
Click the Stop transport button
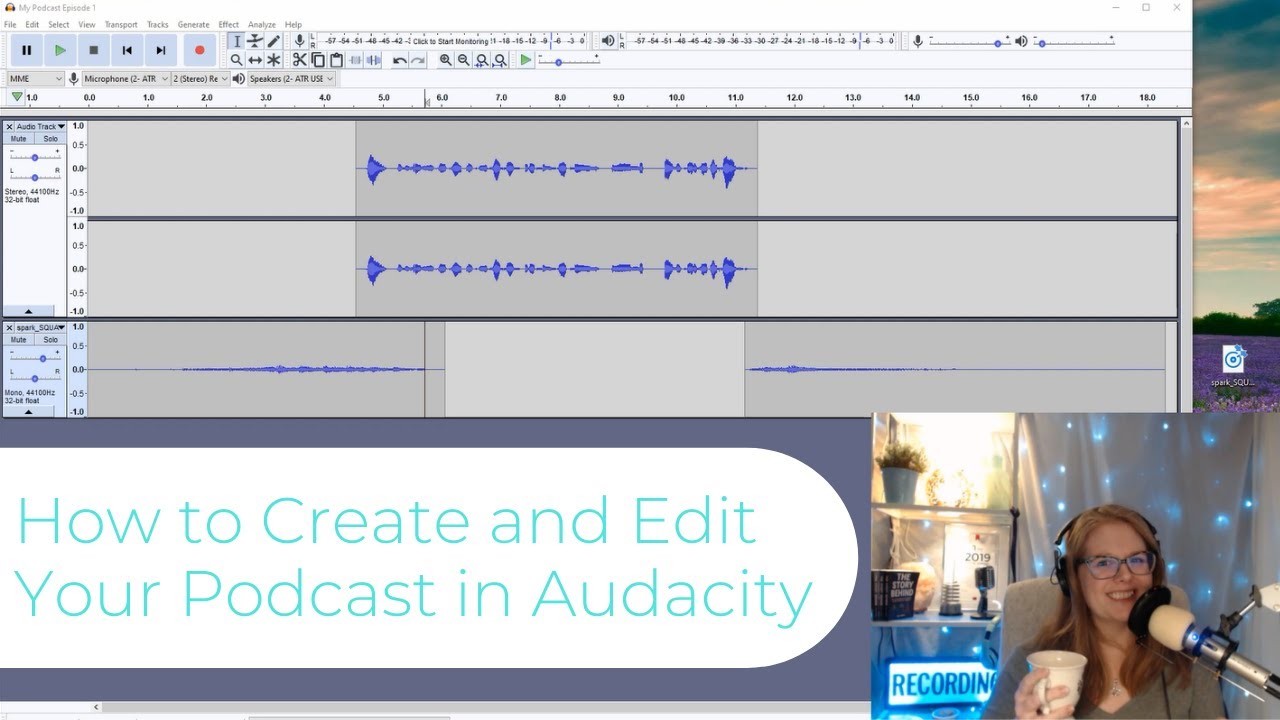point(94,50)
